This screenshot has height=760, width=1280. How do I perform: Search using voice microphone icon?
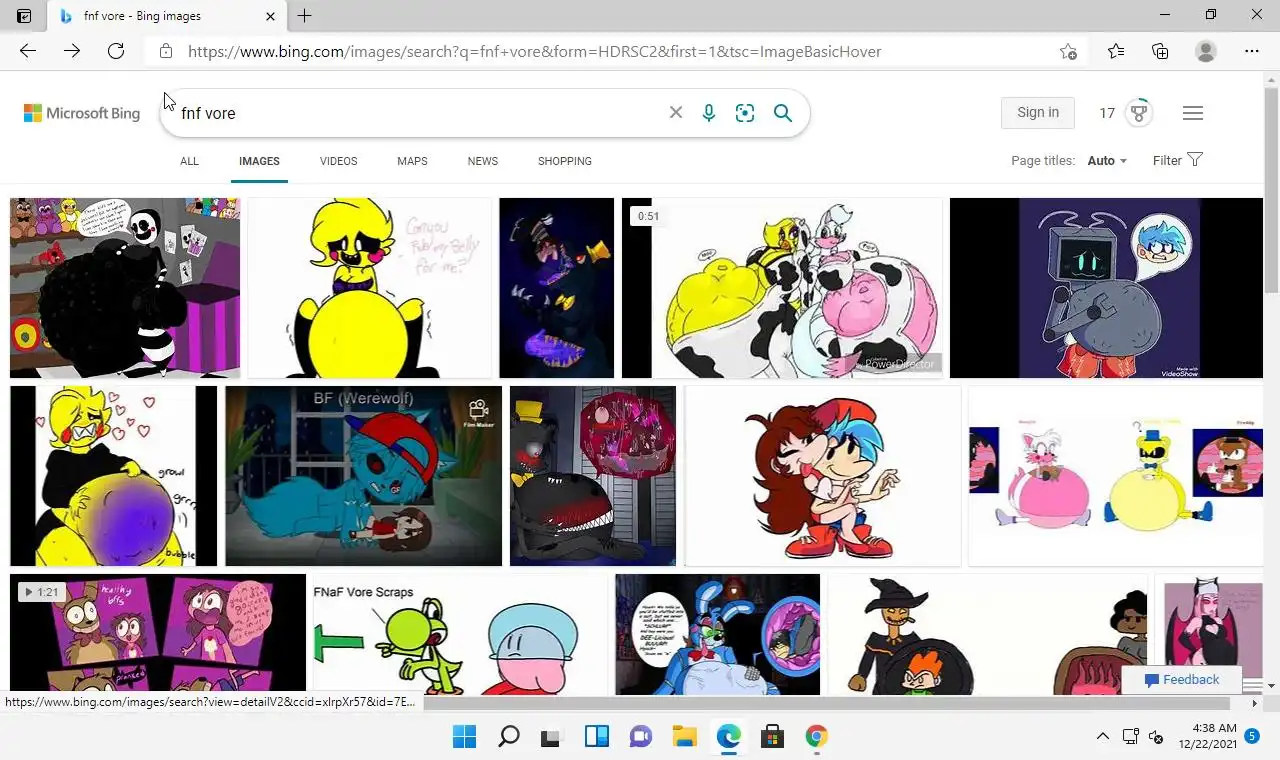tap(709, 113)
